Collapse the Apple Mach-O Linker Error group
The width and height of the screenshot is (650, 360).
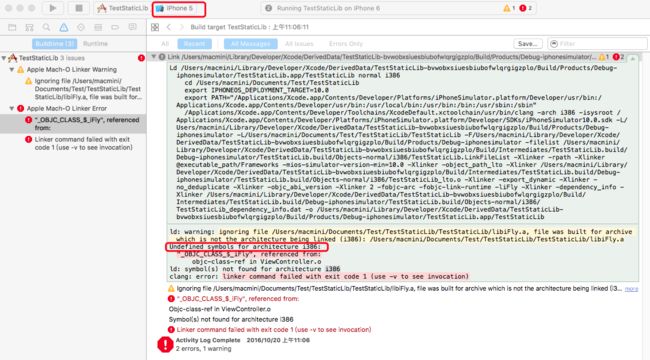[12, 108]
